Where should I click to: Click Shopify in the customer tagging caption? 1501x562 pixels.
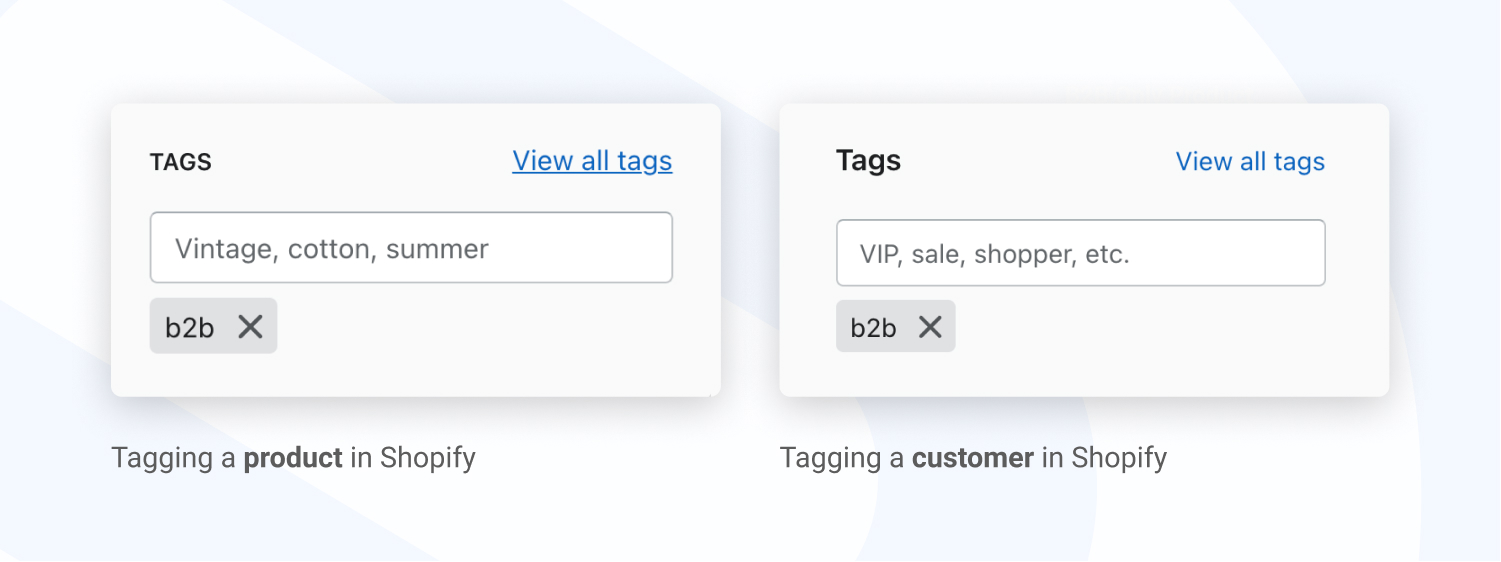tap(1119, 458)
